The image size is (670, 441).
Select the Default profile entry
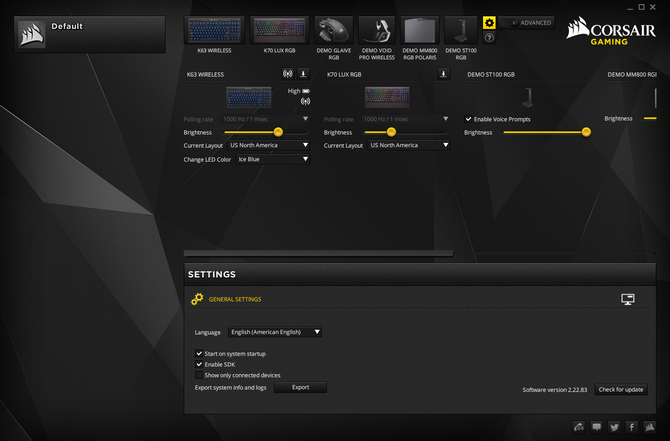tap(90, 34)
